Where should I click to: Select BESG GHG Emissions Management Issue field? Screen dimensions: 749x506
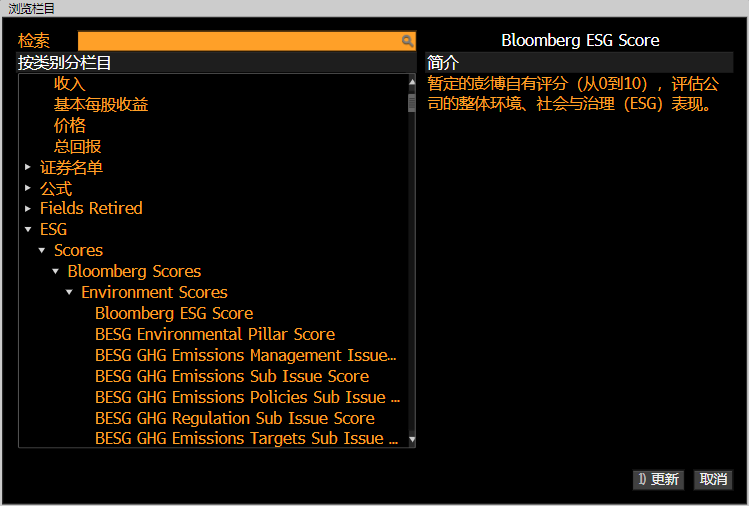coord(246,355)
